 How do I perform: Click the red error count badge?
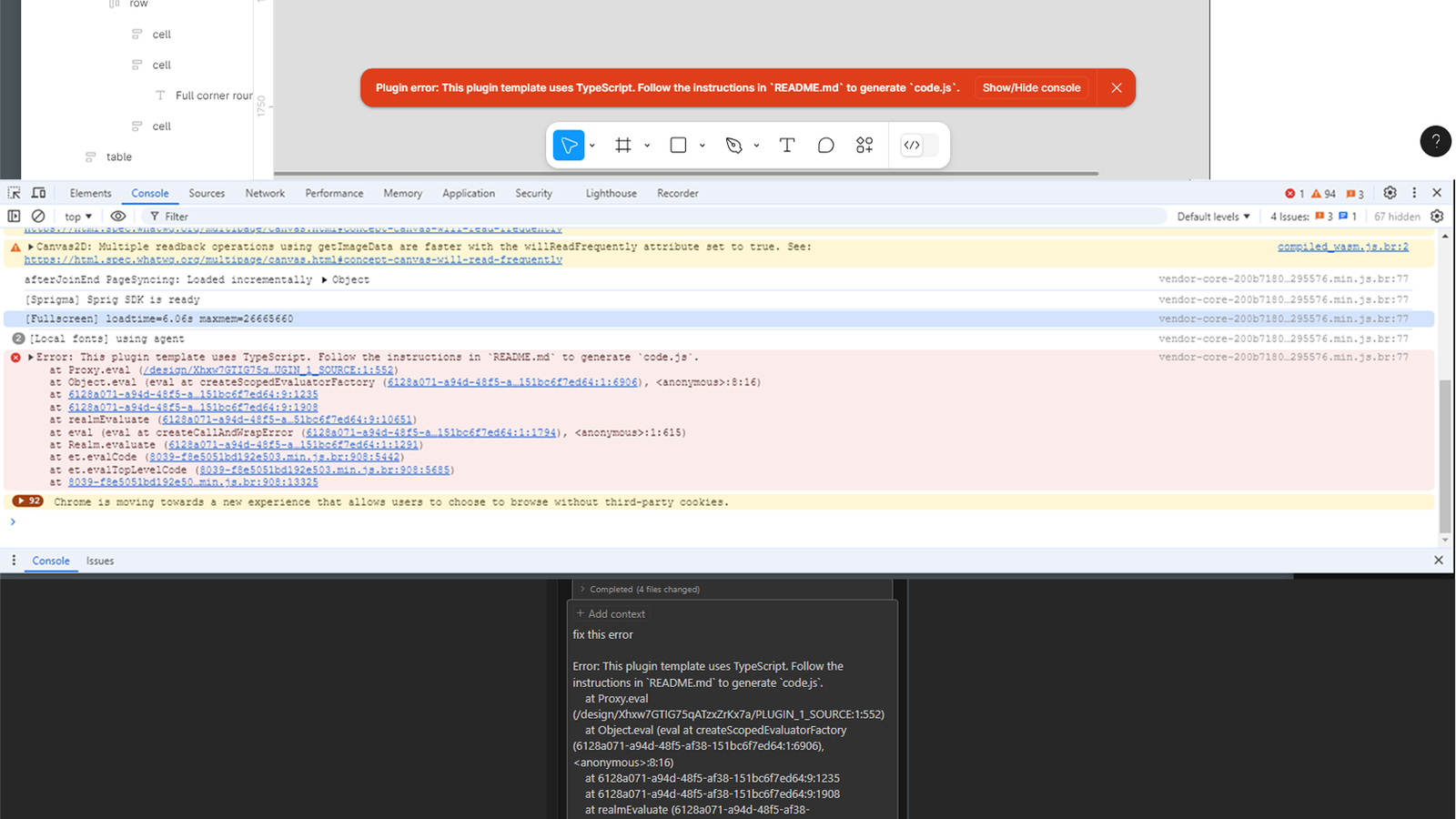[x=1295, y=193]
